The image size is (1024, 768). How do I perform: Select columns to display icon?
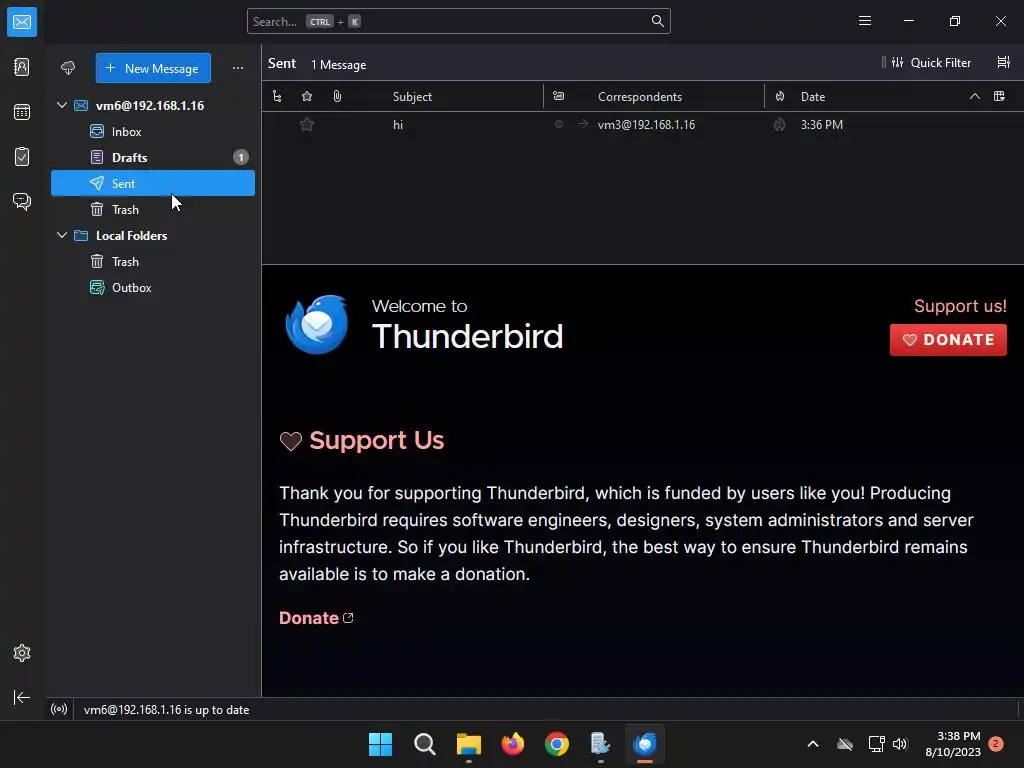[x=999, y=97]
